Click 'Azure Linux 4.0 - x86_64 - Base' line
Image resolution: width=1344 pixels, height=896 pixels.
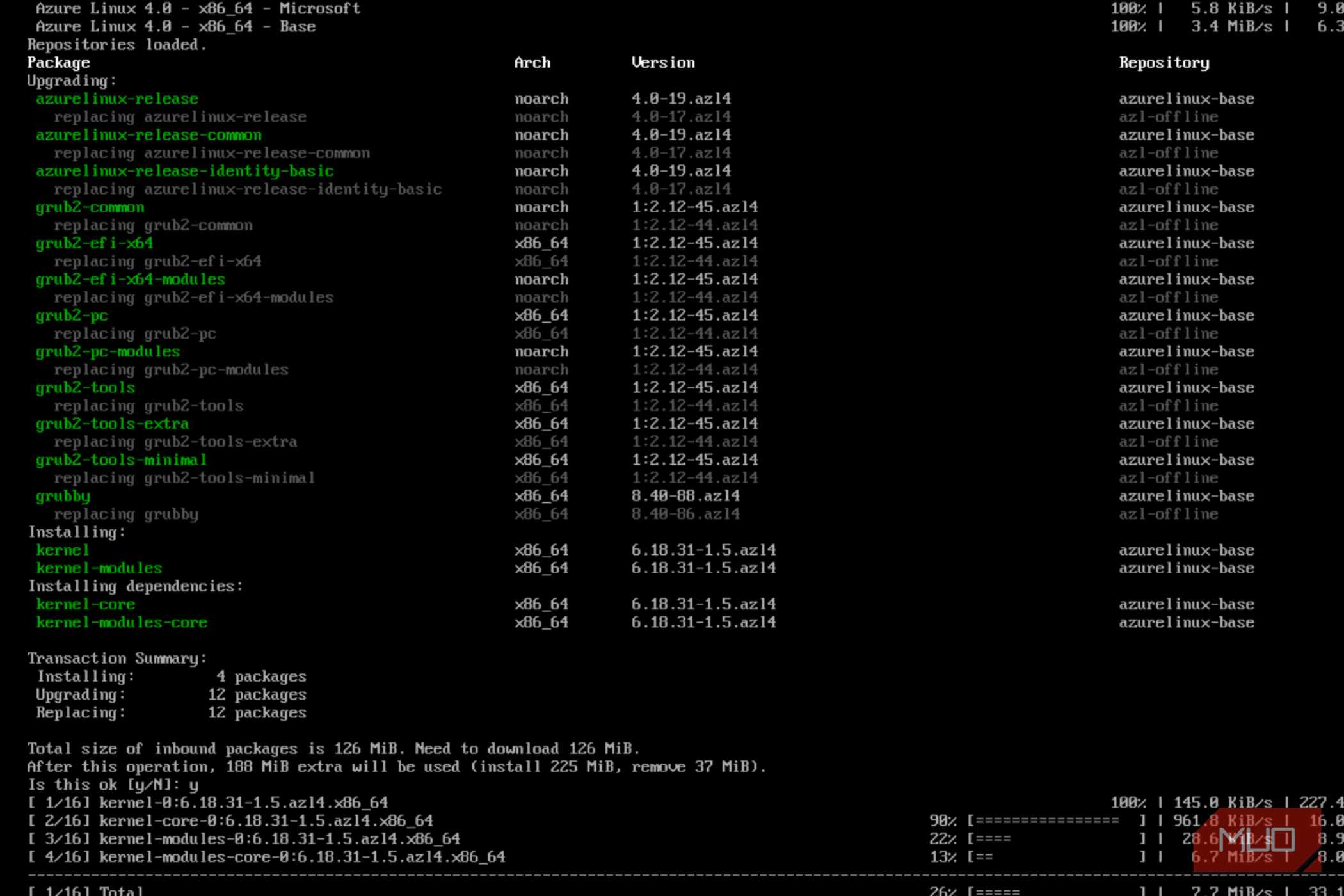pyautogui.click(x=175, y=27)
